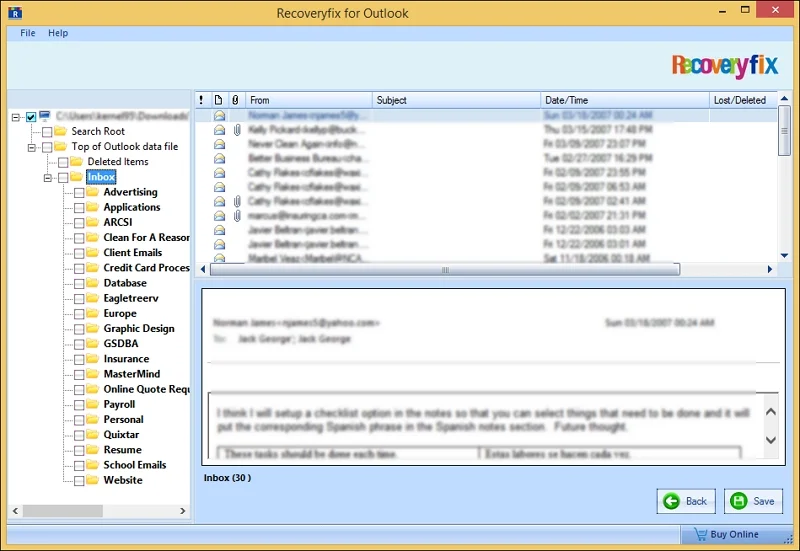This screenshot has width=800, height=551.
Task: Click paperclip icon on Kelly Pickard email
Action: click(x=237, y=130)
